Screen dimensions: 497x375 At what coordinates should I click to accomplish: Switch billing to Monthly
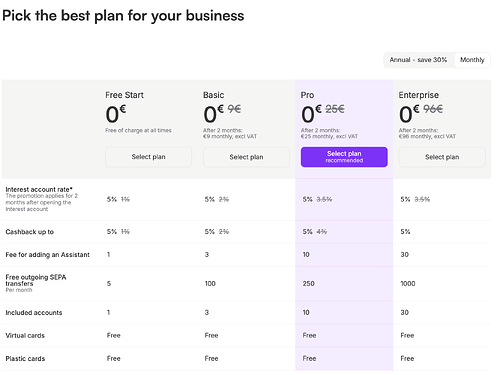(x=472, y=60)
